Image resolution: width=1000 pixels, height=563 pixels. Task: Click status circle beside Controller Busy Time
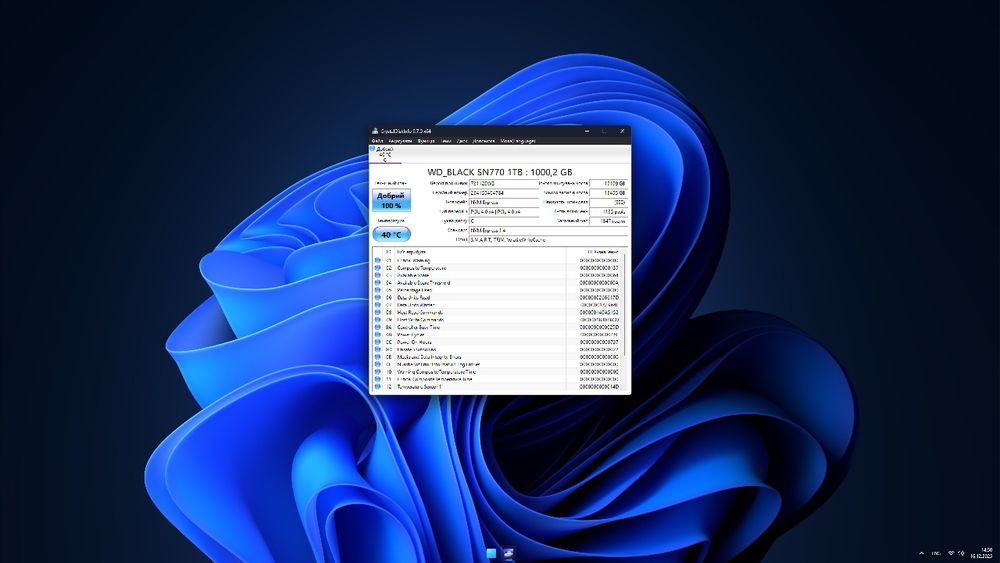378,327
